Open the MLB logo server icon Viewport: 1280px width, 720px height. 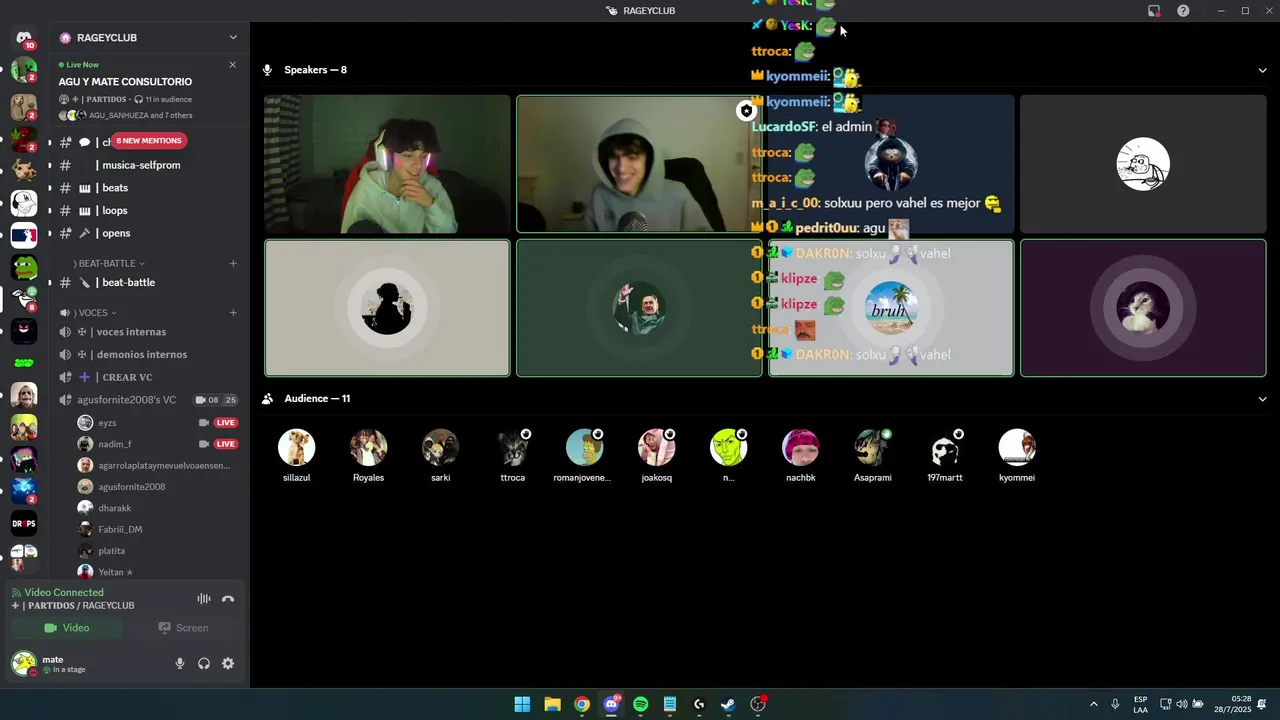tap(24, 235)
